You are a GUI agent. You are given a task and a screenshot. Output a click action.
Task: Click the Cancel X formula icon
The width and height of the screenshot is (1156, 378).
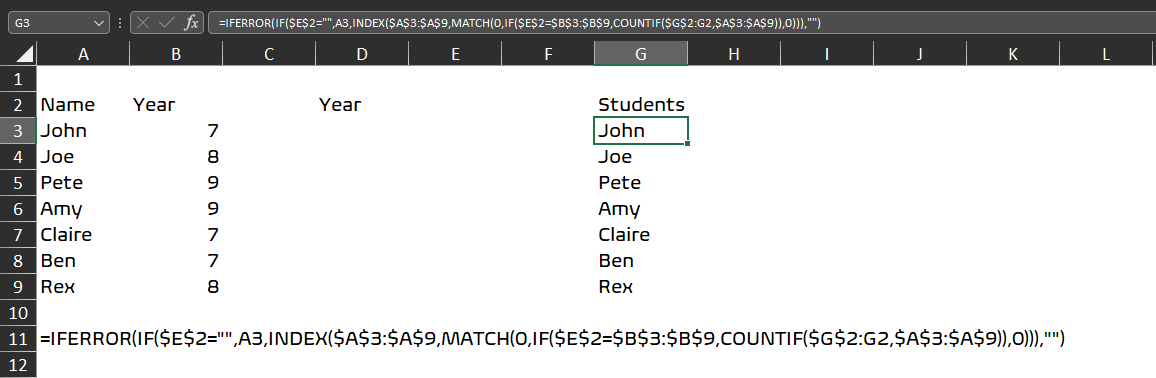pos(143,23)
